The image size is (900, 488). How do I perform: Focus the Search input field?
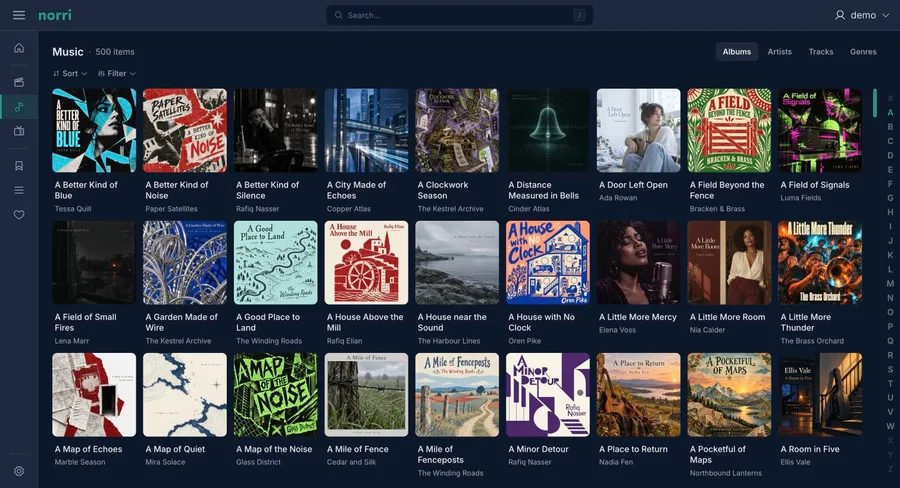tap(459, 16)
